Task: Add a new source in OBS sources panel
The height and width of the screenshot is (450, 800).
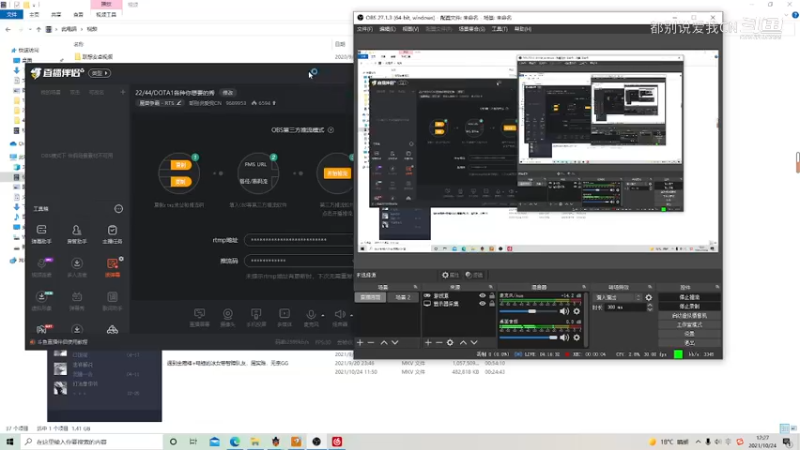Action: pyautogui.click(x=428, y=342)
